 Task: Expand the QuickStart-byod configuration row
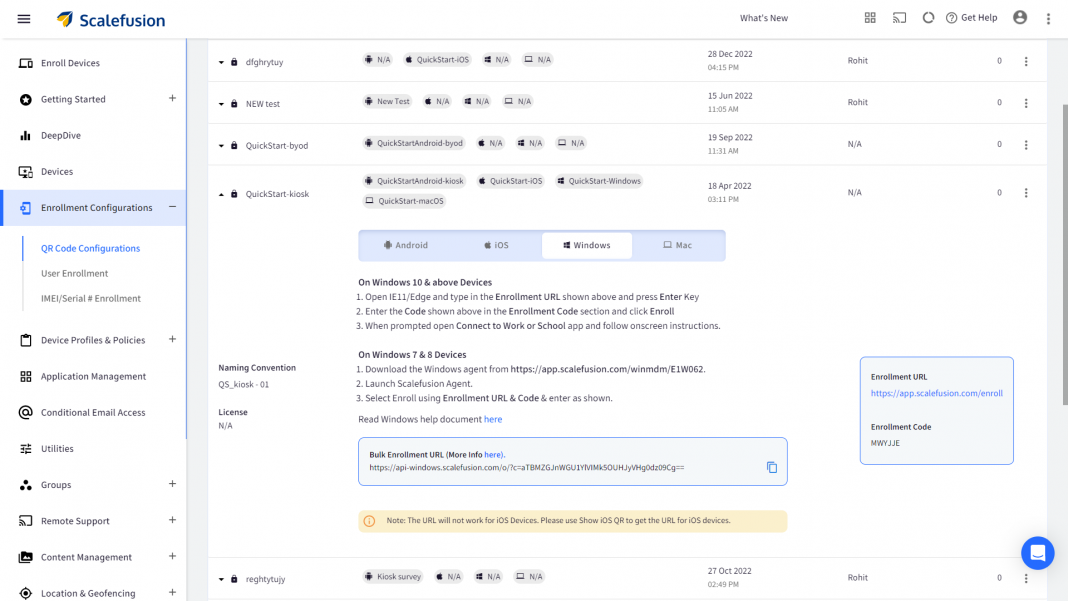point(222,146)
